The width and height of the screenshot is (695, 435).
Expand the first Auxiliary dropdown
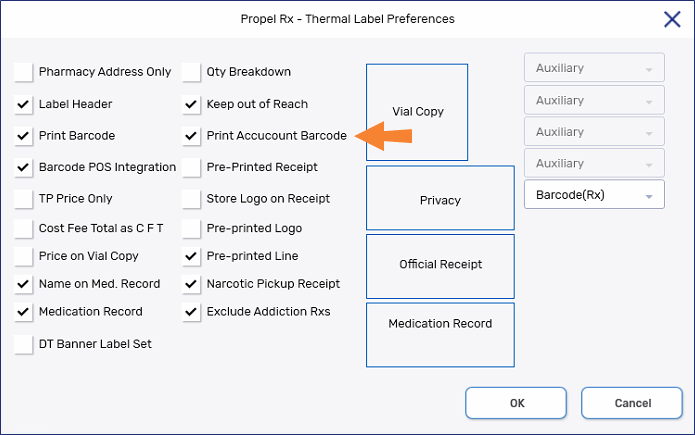(x=594, y=69)
